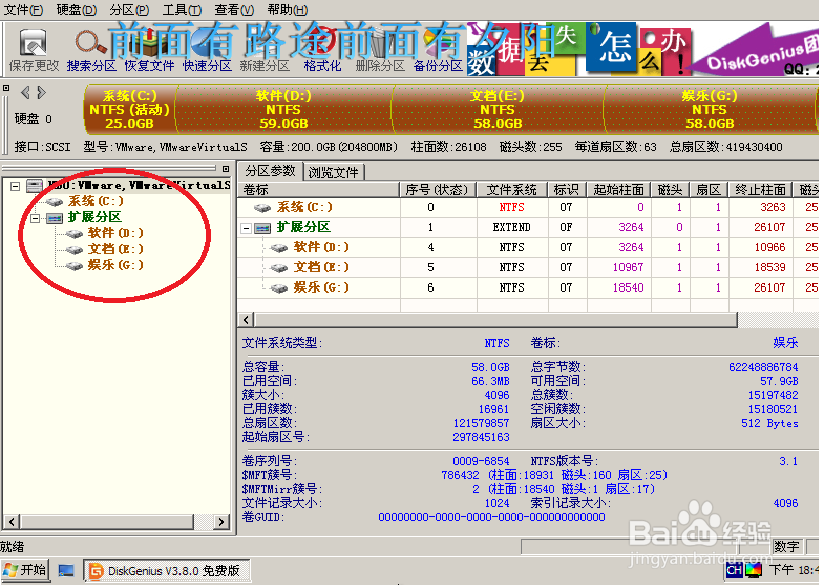Screen dimensions: 819x587
Task: Go to previous disk with left arrow
Action: point(25,93)
